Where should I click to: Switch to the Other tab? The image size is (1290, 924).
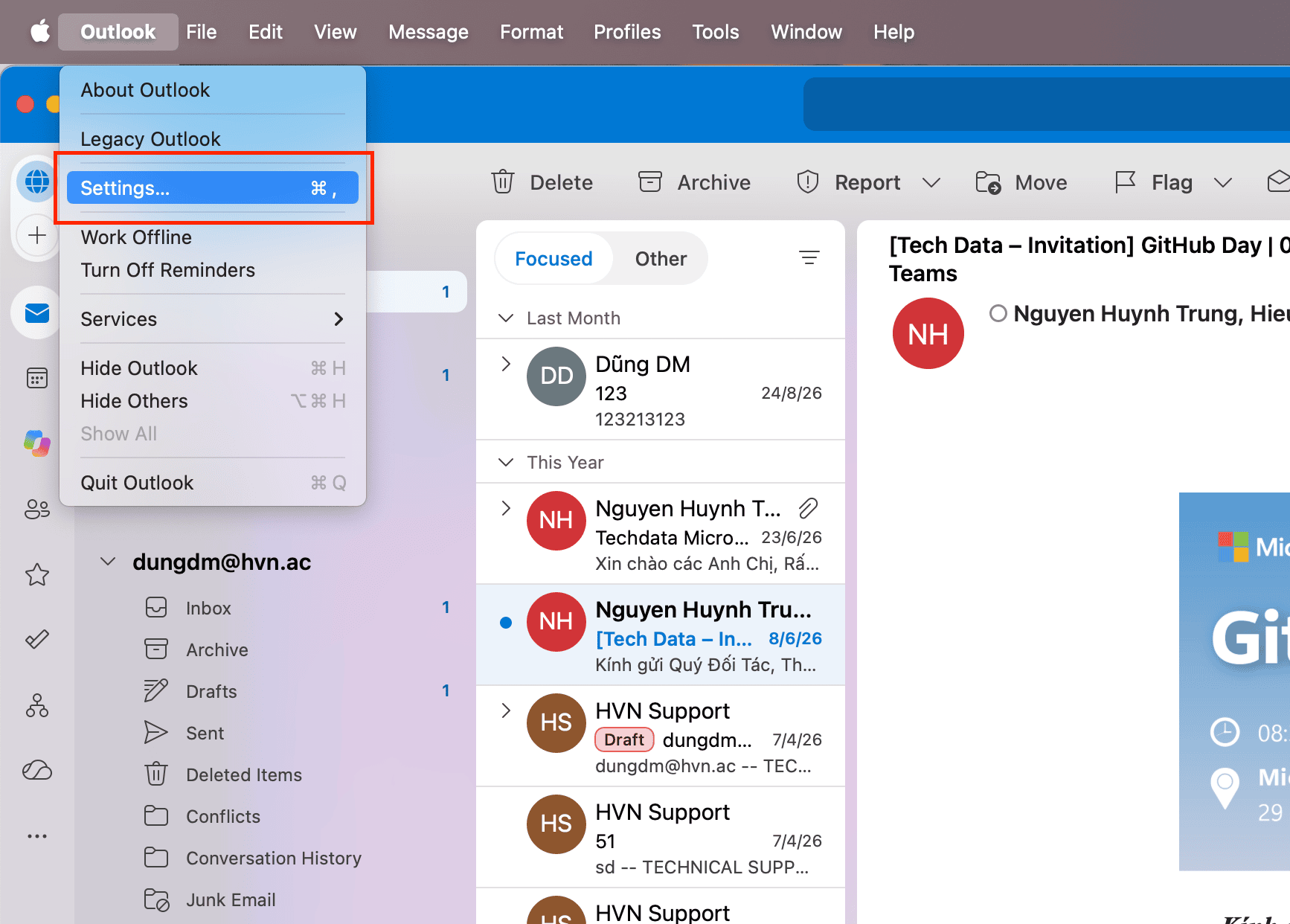[661, 259]
